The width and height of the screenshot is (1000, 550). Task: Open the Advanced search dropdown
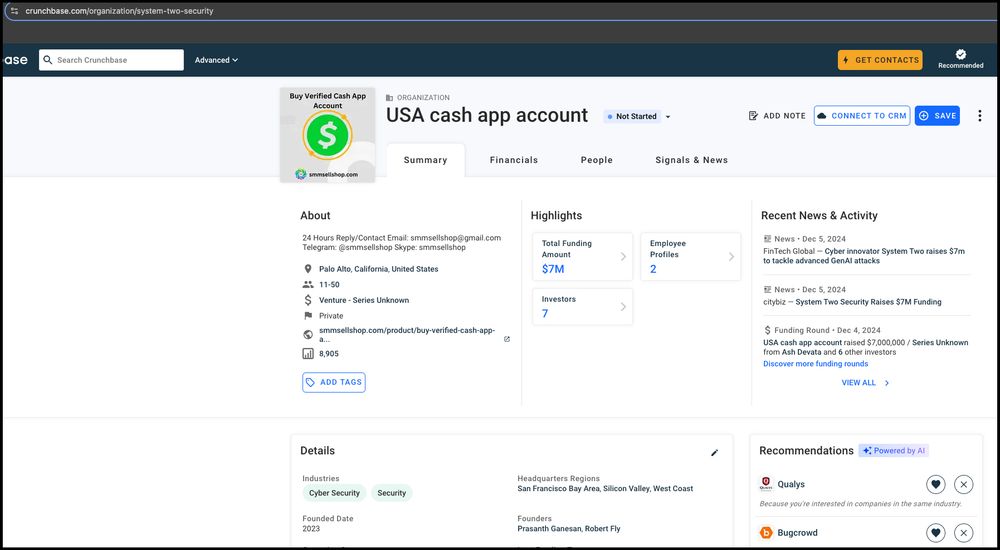tap(216, 60)
